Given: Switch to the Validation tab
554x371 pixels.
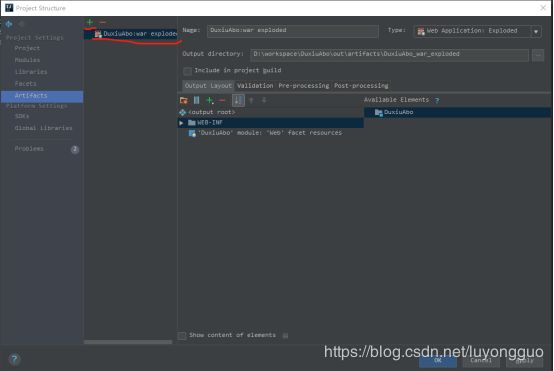Looking at the screenshot, I should 255,86.
